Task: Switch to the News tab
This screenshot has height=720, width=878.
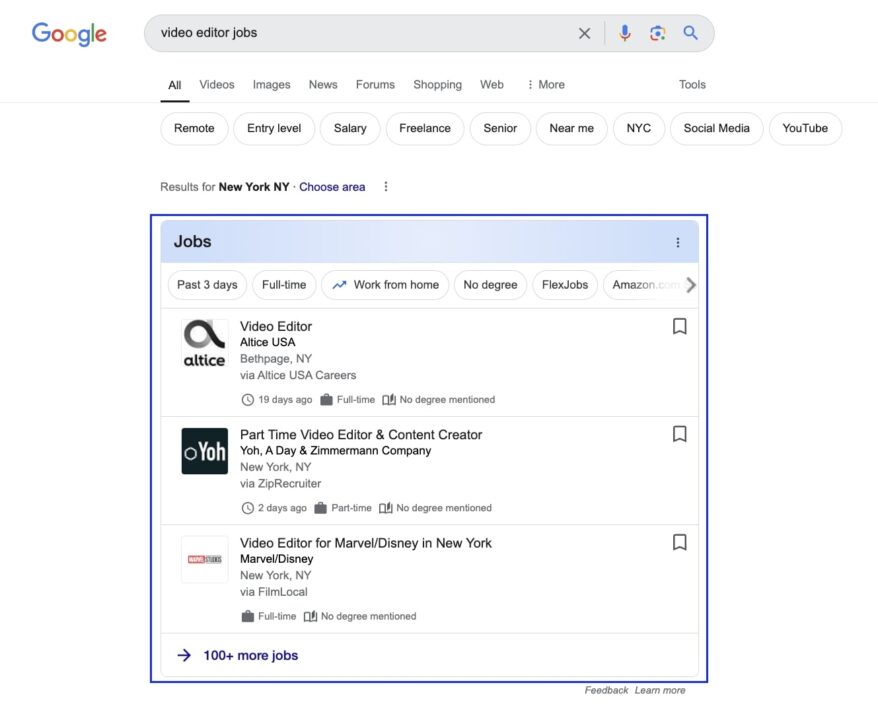Action: [x=323, y=85]
